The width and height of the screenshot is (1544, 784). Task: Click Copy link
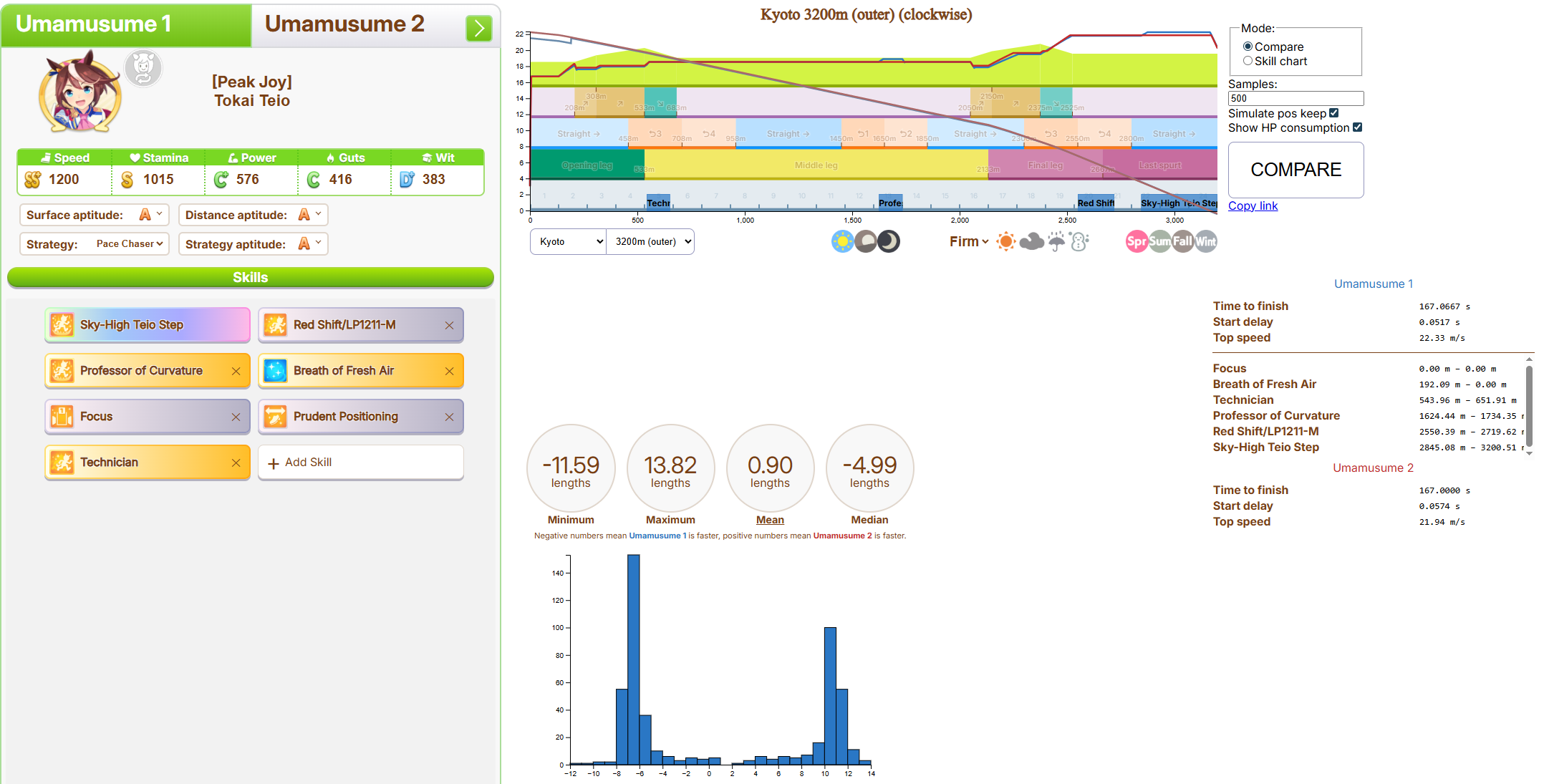(x=1253, y=206)
